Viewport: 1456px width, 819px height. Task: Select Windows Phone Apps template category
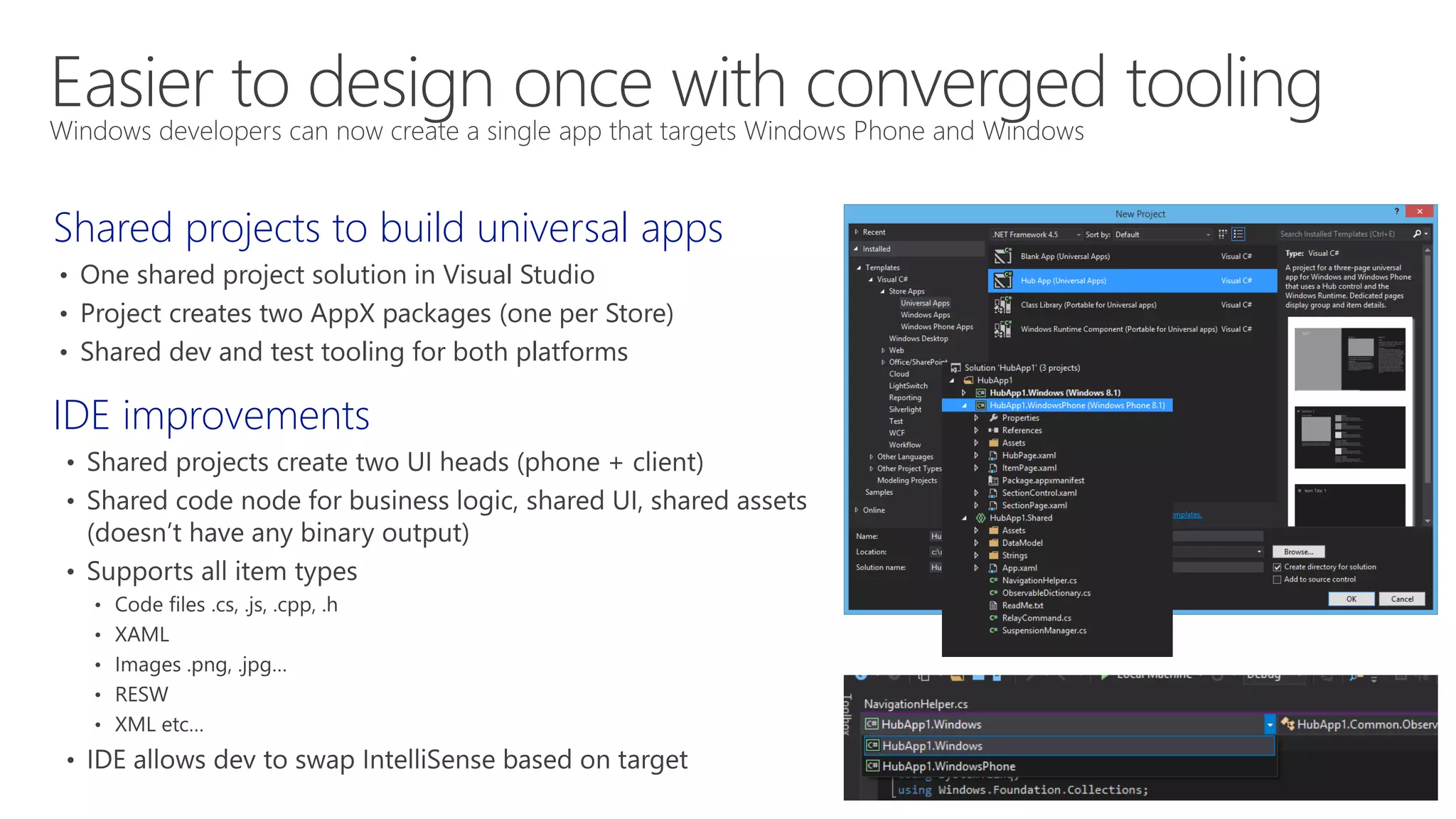click(x=936, y=327)
